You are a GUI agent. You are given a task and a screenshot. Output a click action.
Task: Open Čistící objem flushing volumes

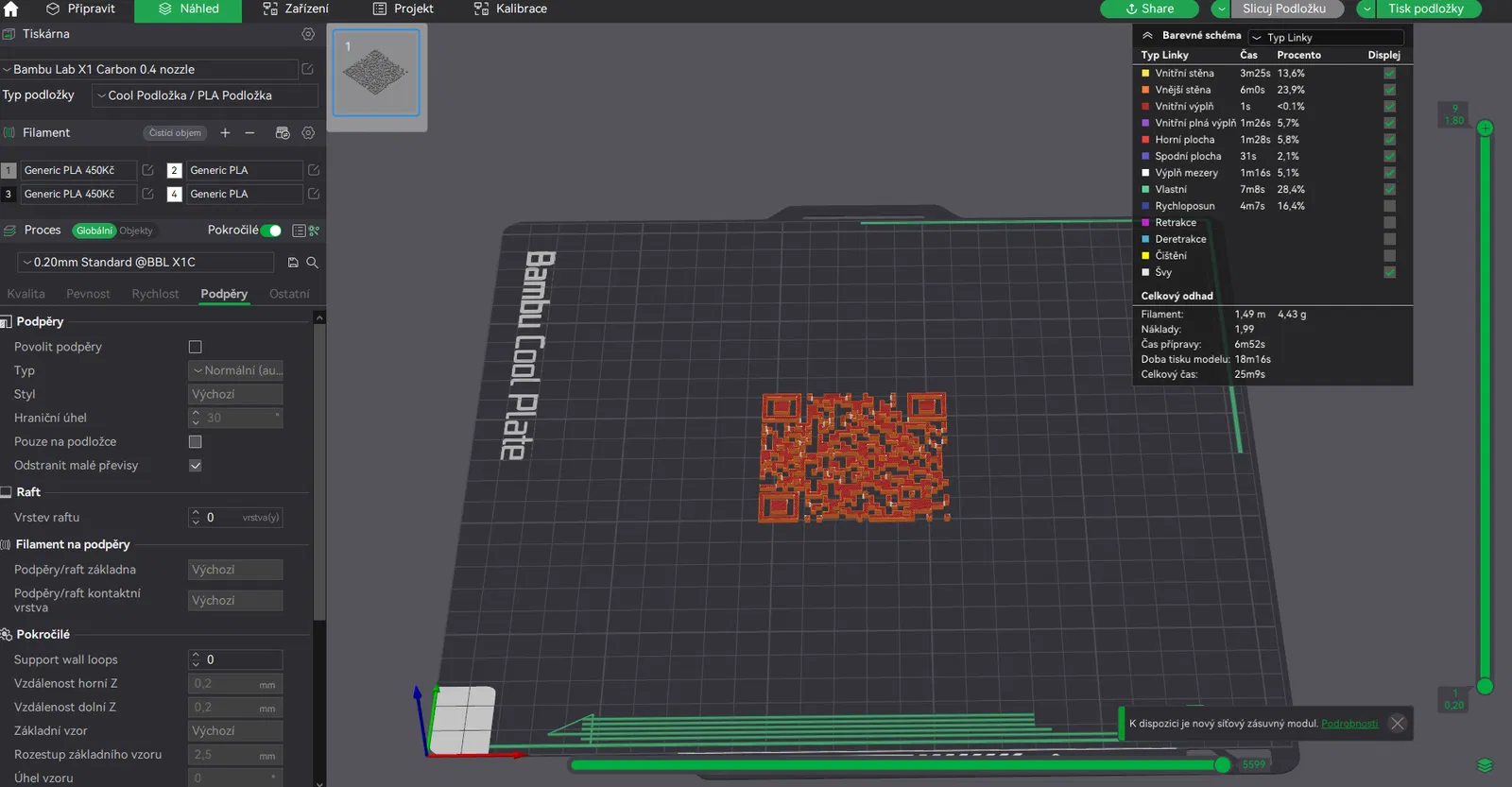[175, 133]
